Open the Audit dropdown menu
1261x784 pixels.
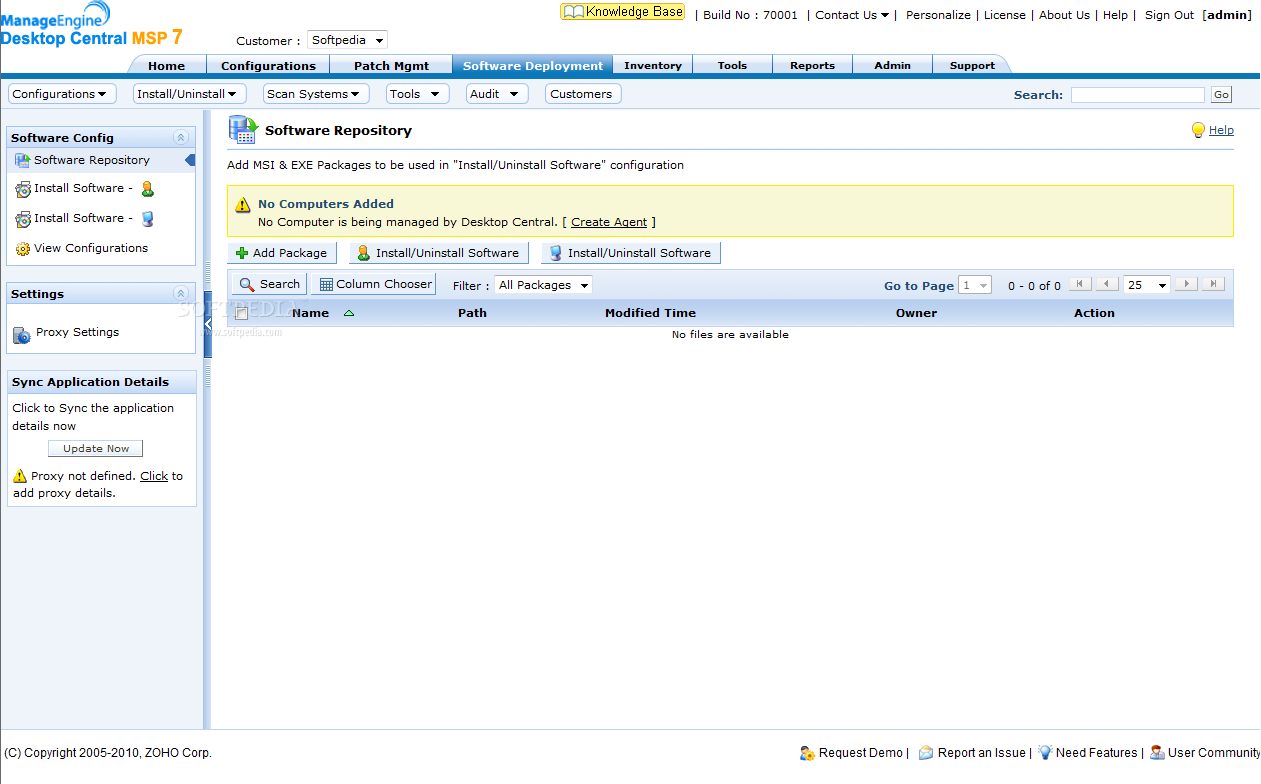pyautogui.click(x=497, y=94)
